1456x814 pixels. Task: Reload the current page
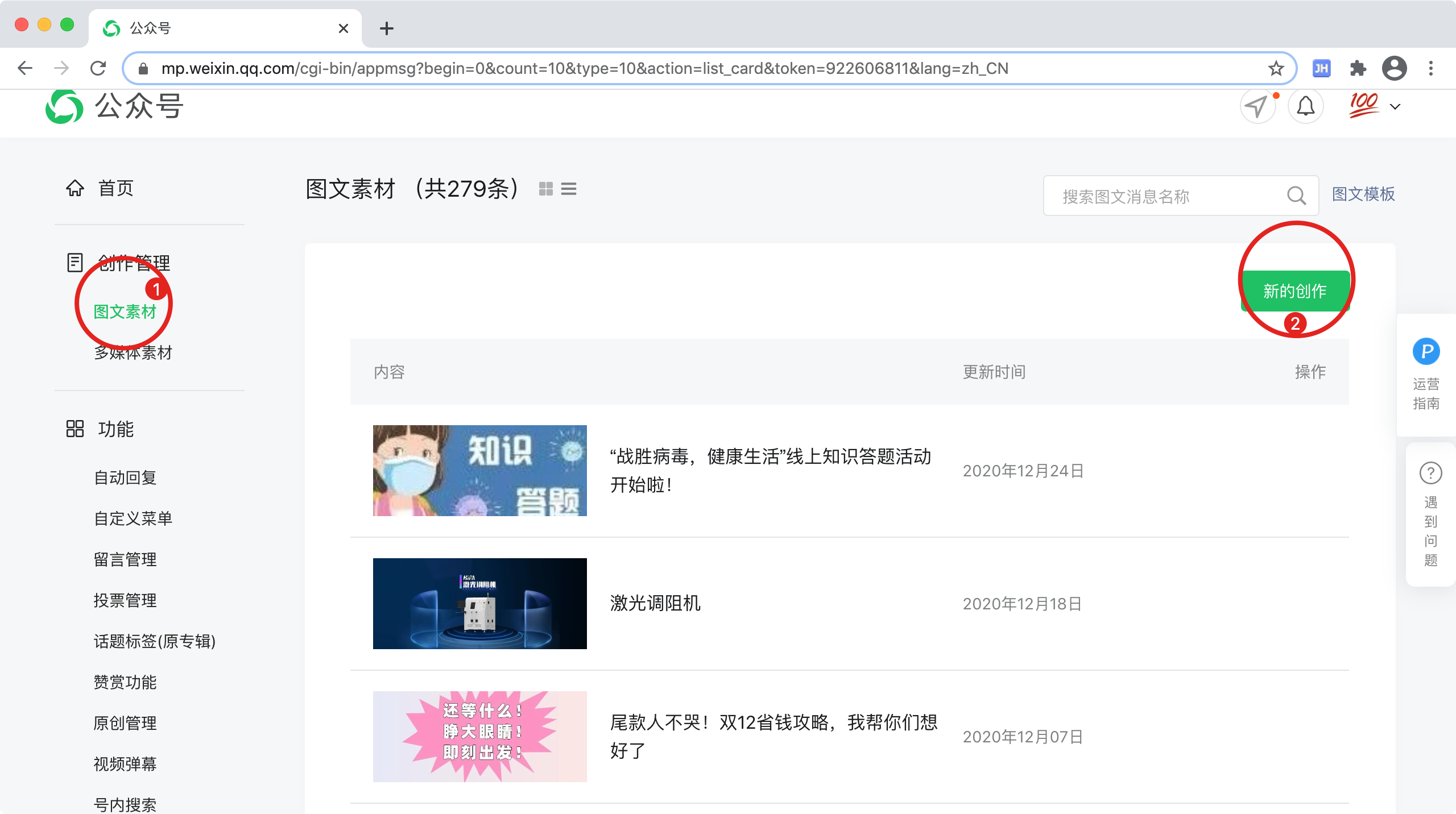click(x=98, y=69)
